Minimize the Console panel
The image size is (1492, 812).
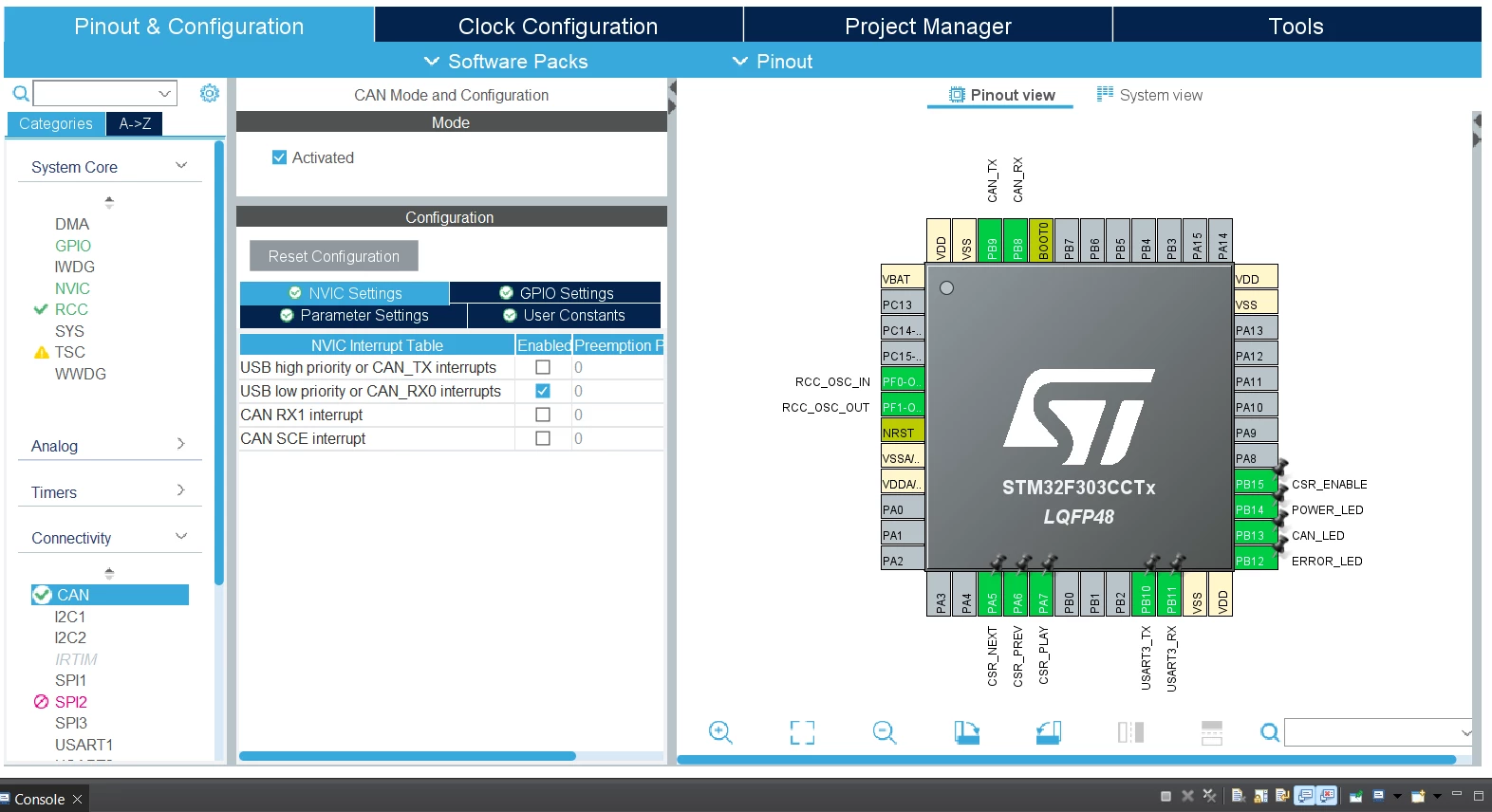pyautogui.click(x=1457, y=795)
